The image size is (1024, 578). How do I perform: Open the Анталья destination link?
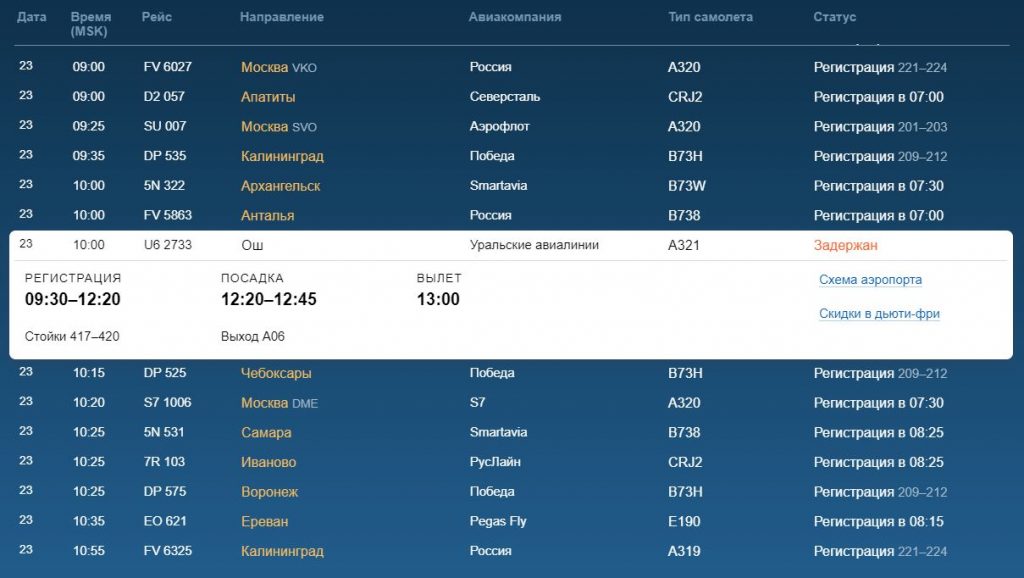(x=267, y=216)
